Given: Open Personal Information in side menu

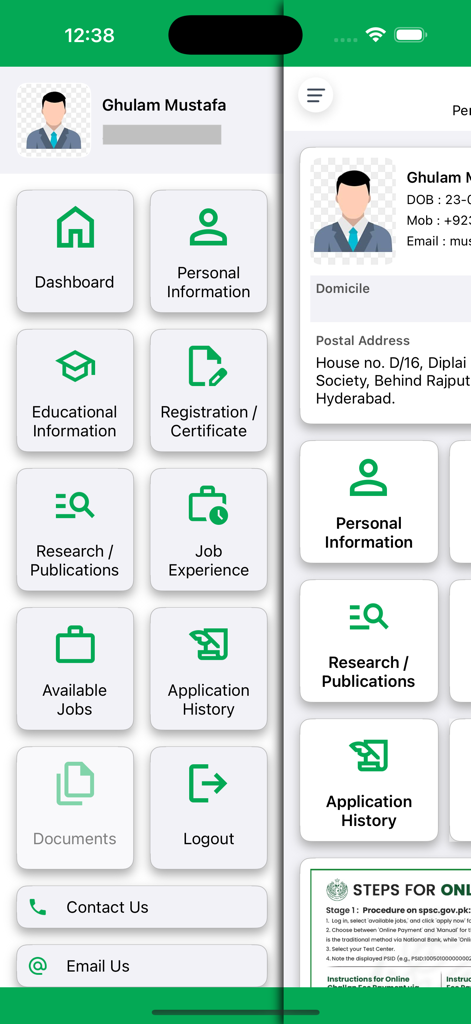Looking at the screenshot, I should (208, 251).
